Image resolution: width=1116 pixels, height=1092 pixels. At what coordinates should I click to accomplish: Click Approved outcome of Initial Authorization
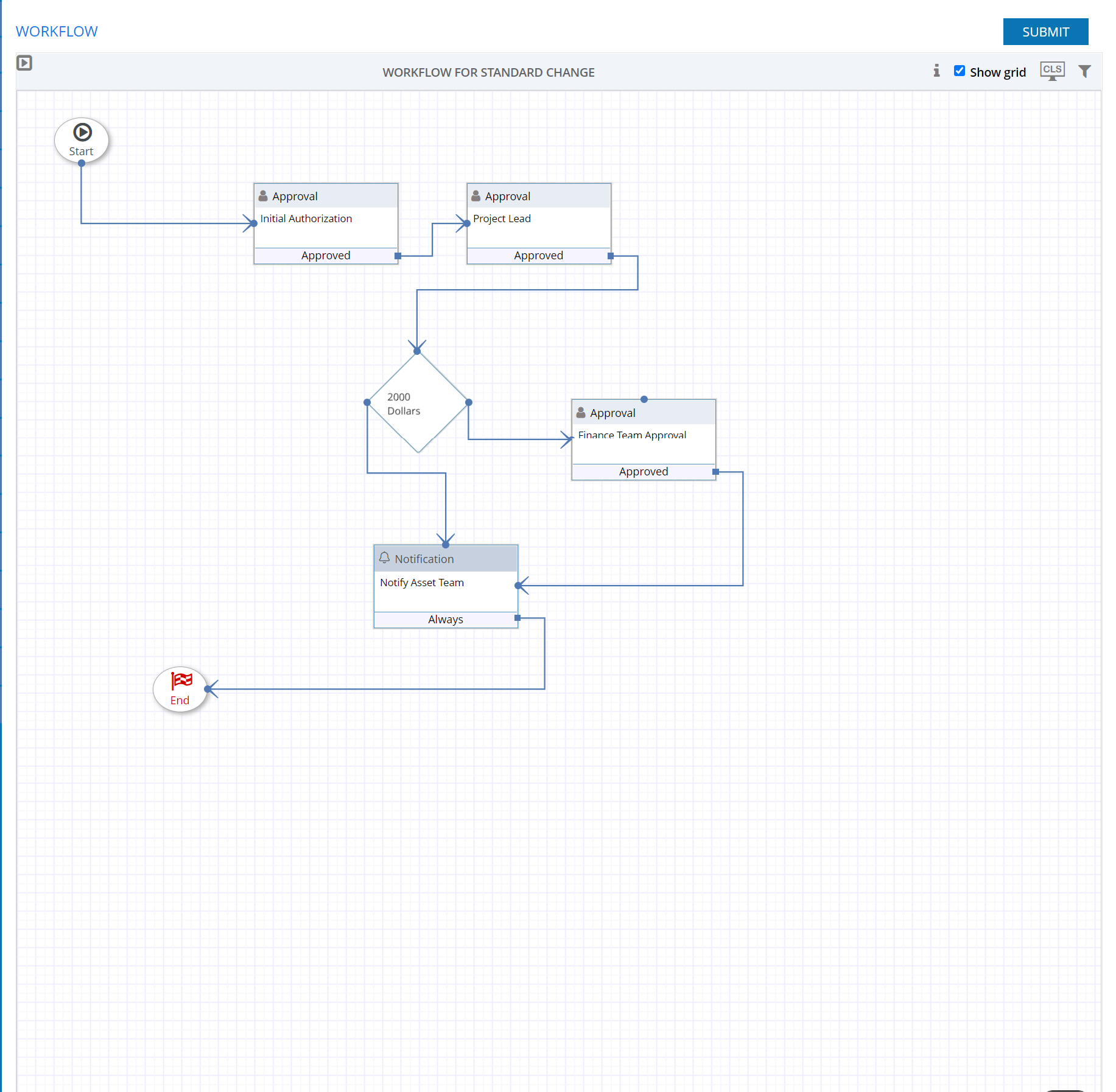(x=326, y=256)
